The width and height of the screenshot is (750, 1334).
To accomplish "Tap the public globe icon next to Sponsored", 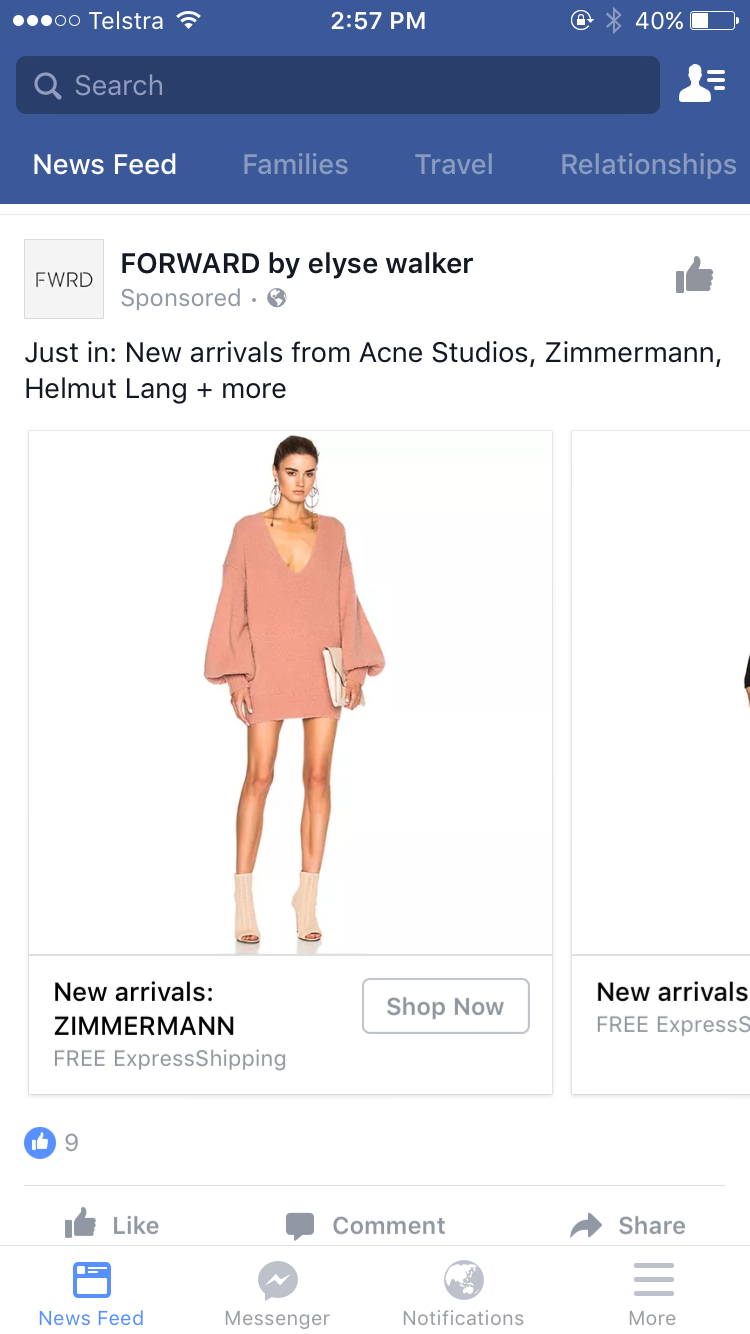I will 277,298.
